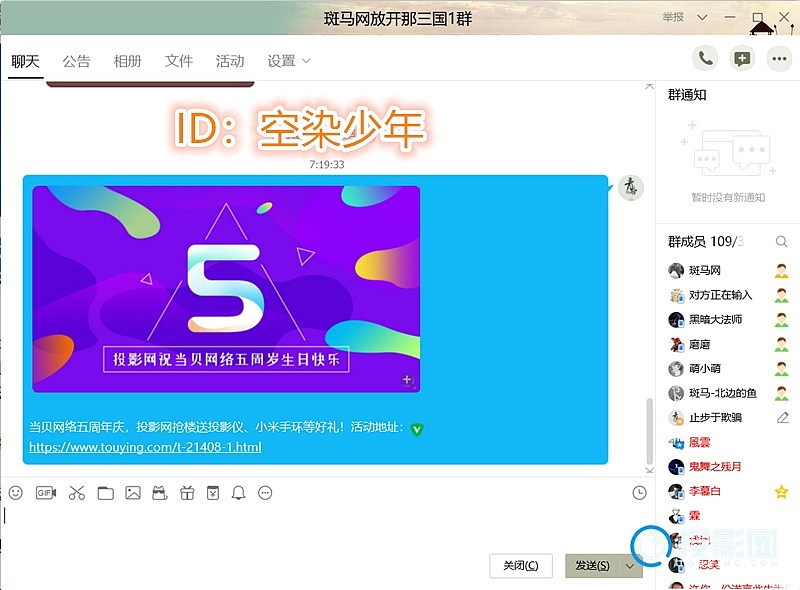Open the 活动 tab
Viewport: 800px width, 590px height.
pos(230,62)
